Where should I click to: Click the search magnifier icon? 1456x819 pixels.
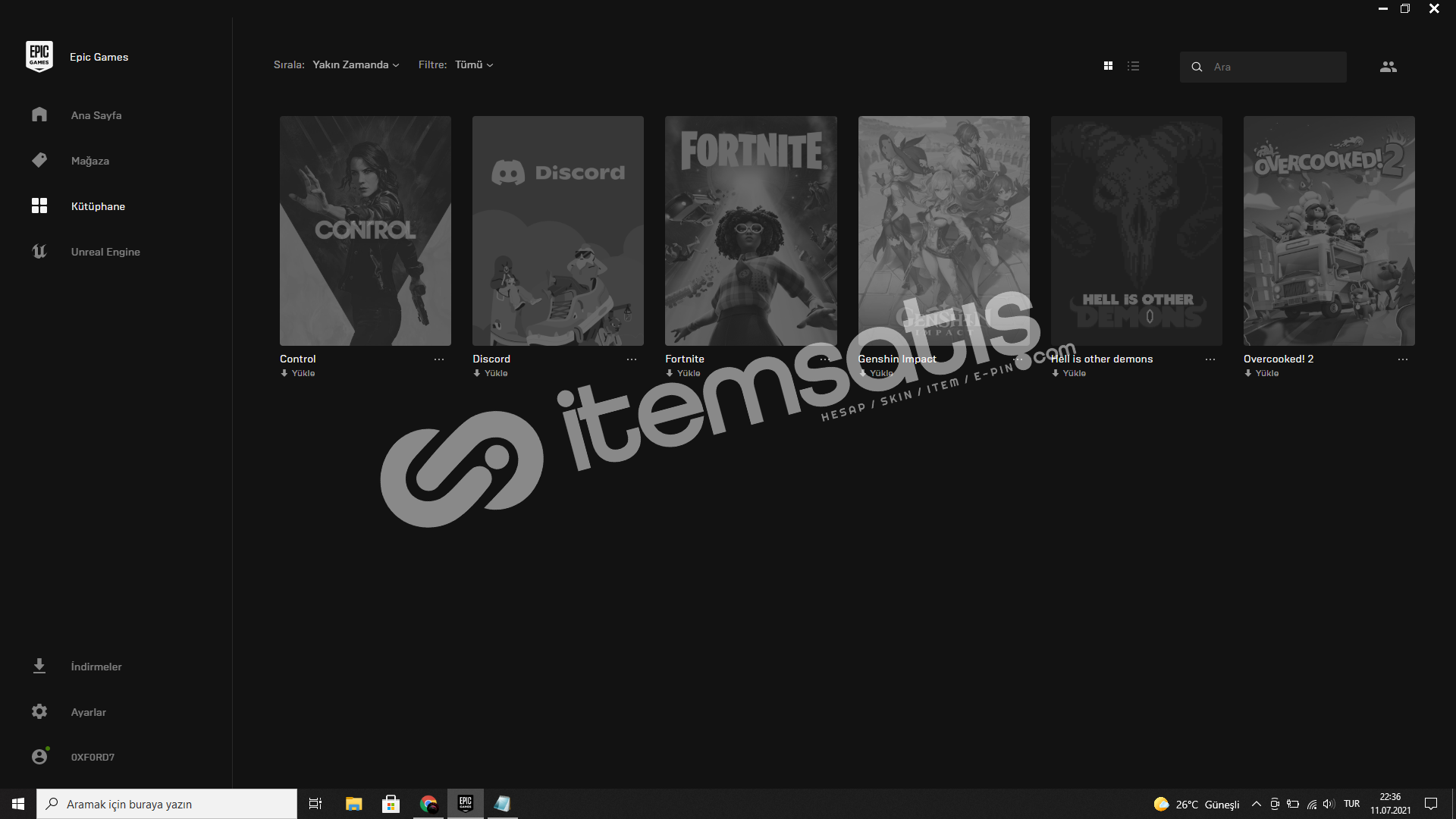1197,67
